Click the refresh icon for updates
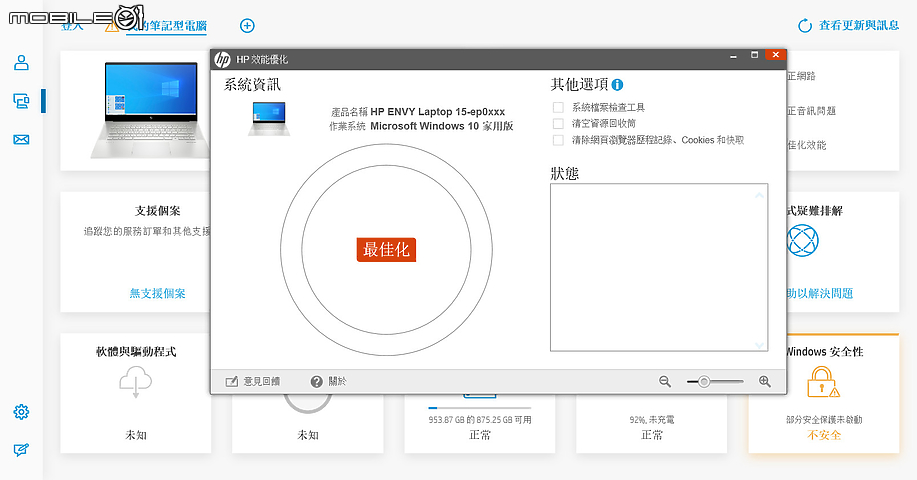The image size is (917, 480). [x=805, y=26]
